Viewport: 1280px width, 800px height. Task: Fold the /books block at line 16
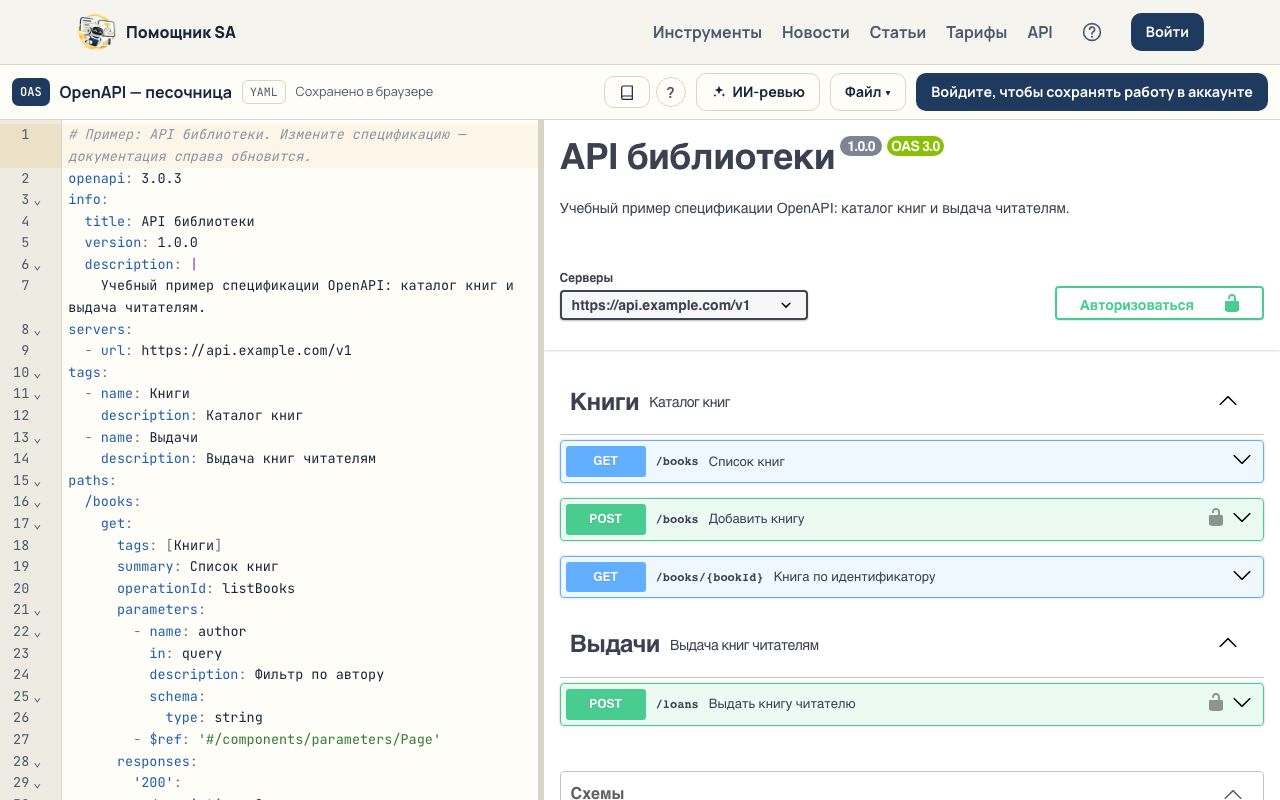click(x=37, y=504)
